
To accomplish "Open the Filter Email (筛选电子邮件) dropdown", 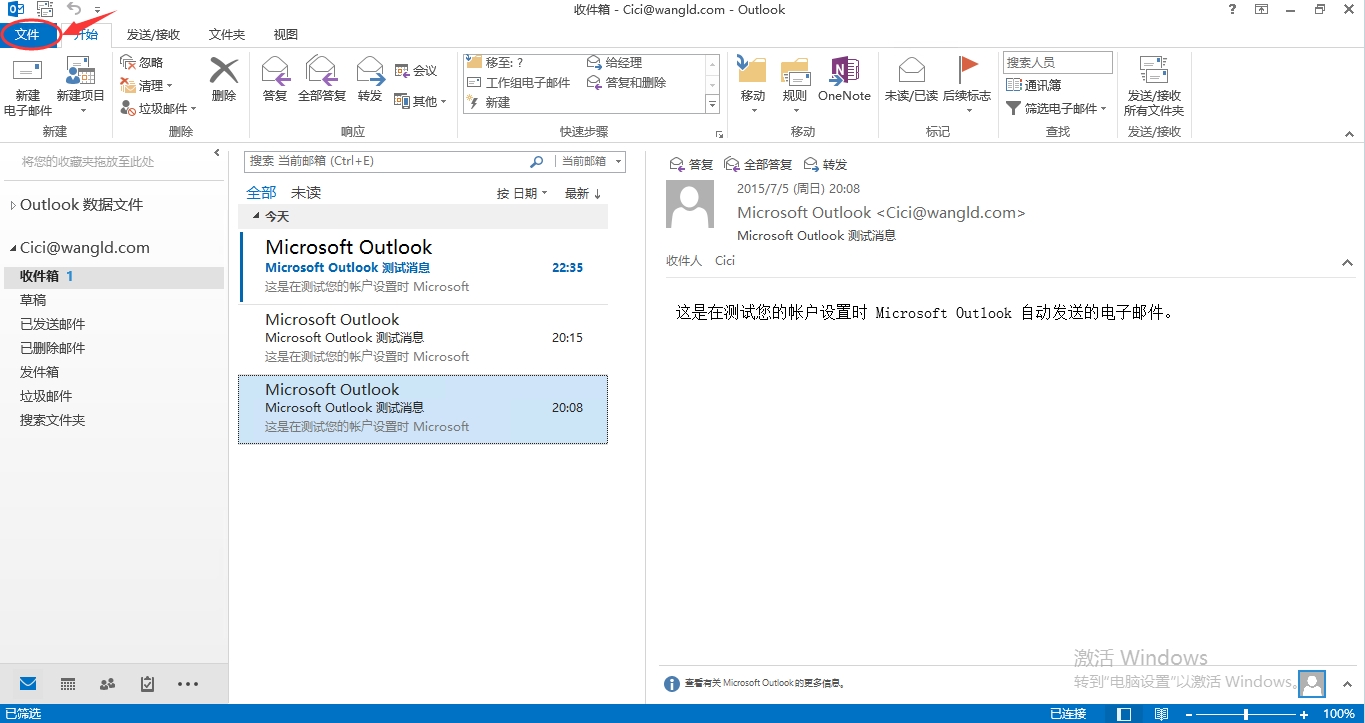I will pyautogui.click(x=1056, y=108).
